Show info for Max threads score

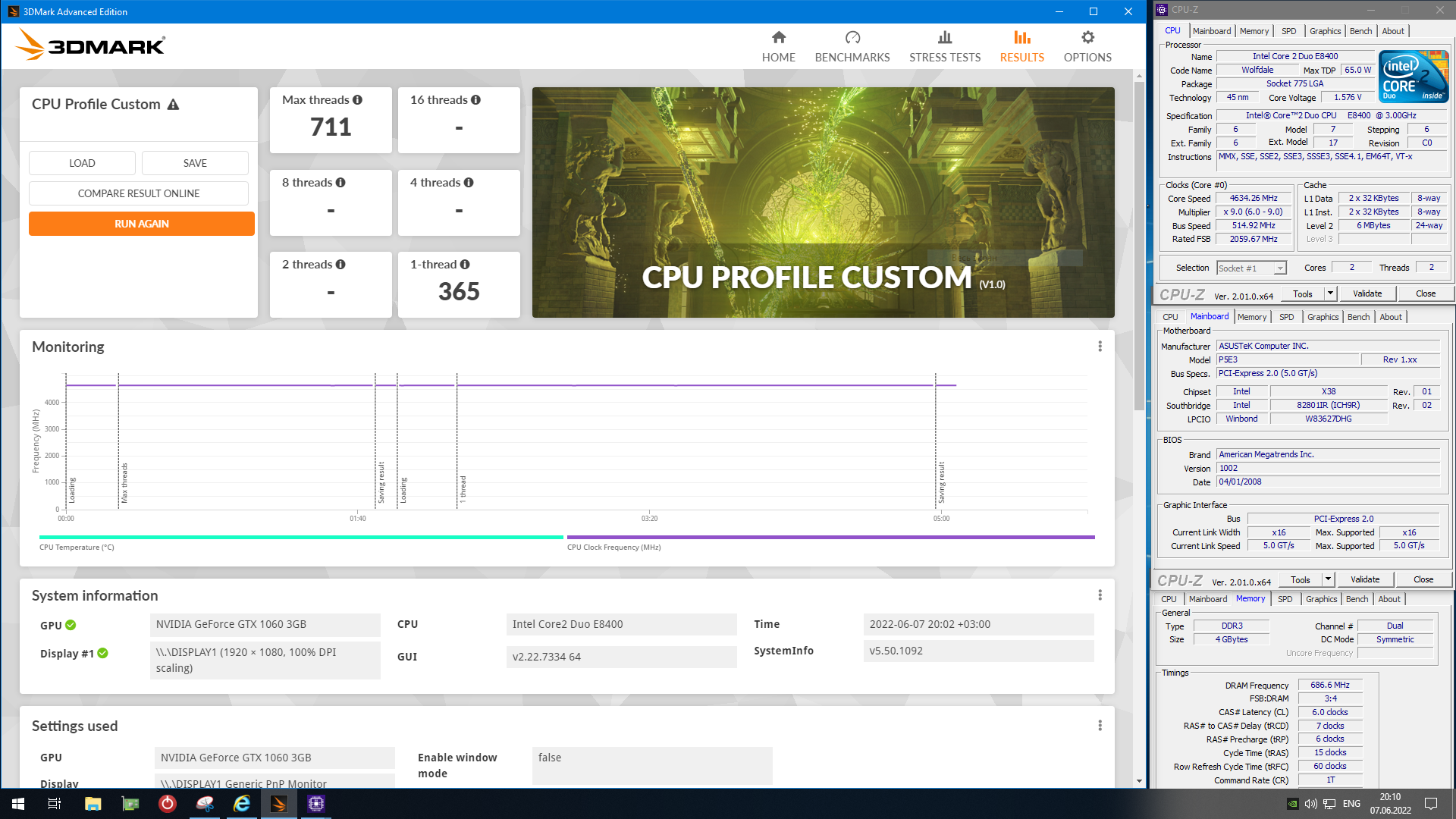357,100
